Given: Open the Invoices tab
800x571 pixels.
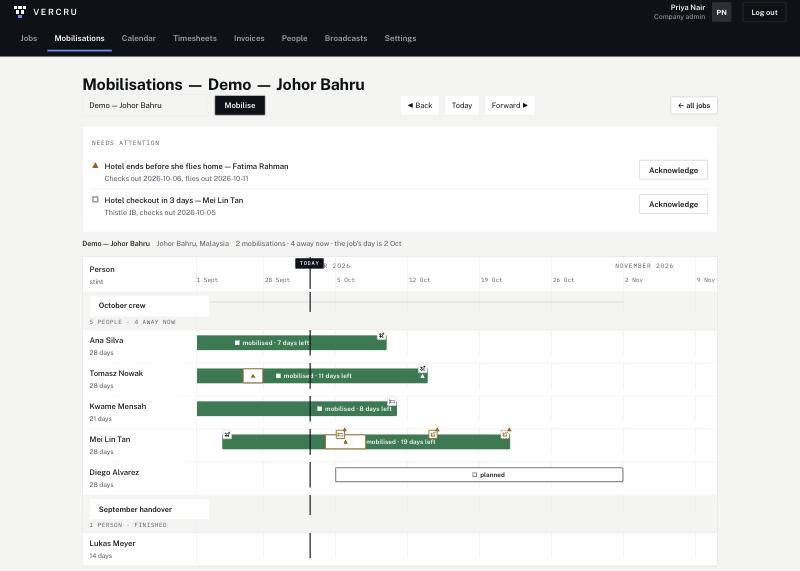Looking at the screenshot, I should click(x=249, y=38).
